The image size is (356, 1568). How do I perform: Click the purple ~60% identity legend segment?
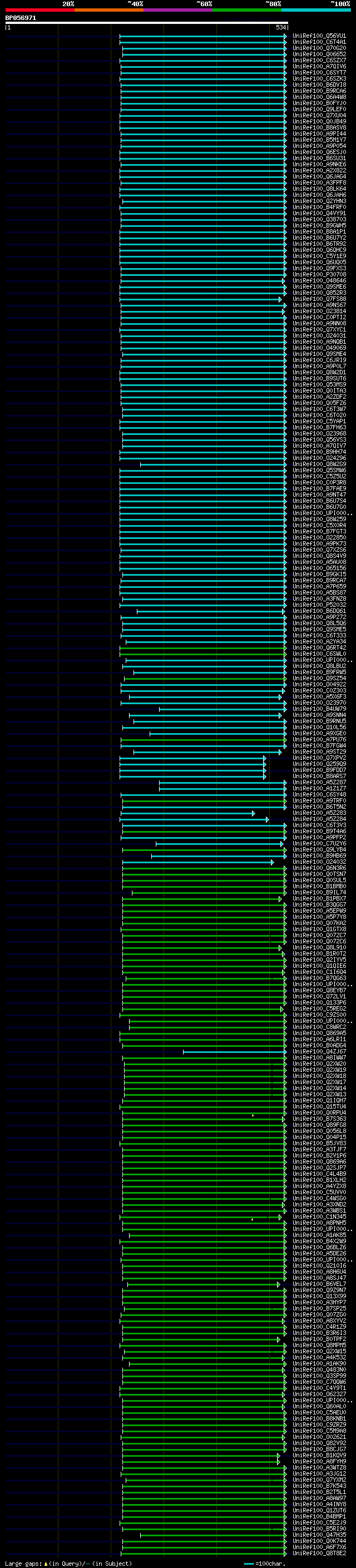[179, 10]
